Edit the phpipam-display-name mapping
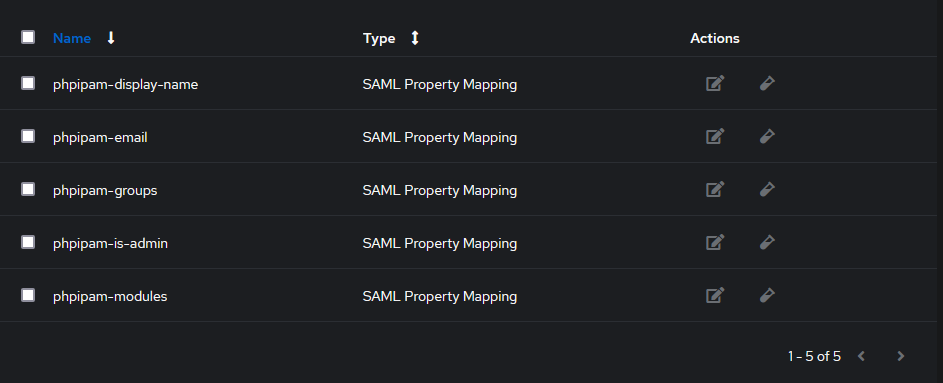 click(x=714, y=83)
